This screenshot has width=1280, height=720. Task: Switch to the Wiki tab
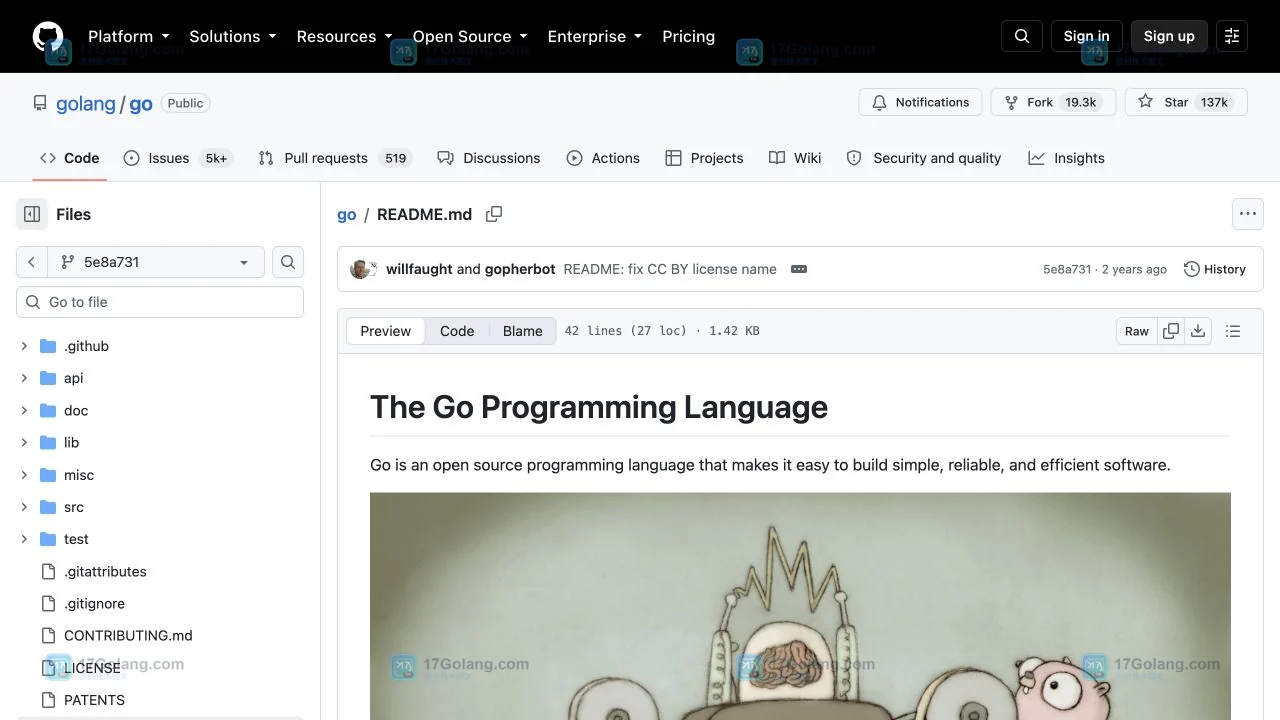[x=795, y=158]
